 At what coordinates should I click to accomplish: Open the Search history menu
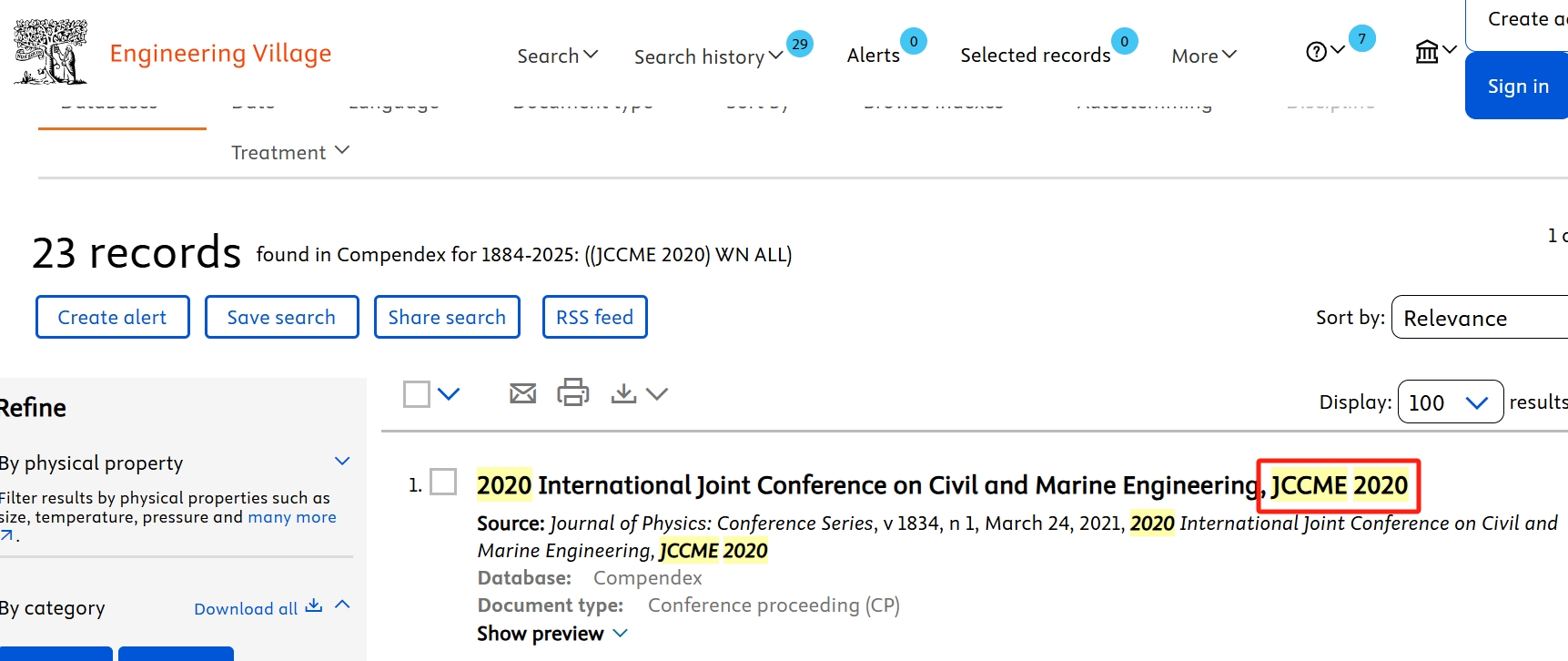tap(707, 56)
